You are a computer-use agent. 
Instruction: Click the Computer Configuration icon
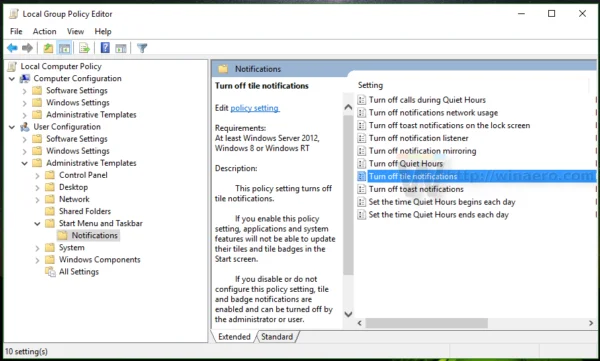pyautogui.click(x=25, y=78)
